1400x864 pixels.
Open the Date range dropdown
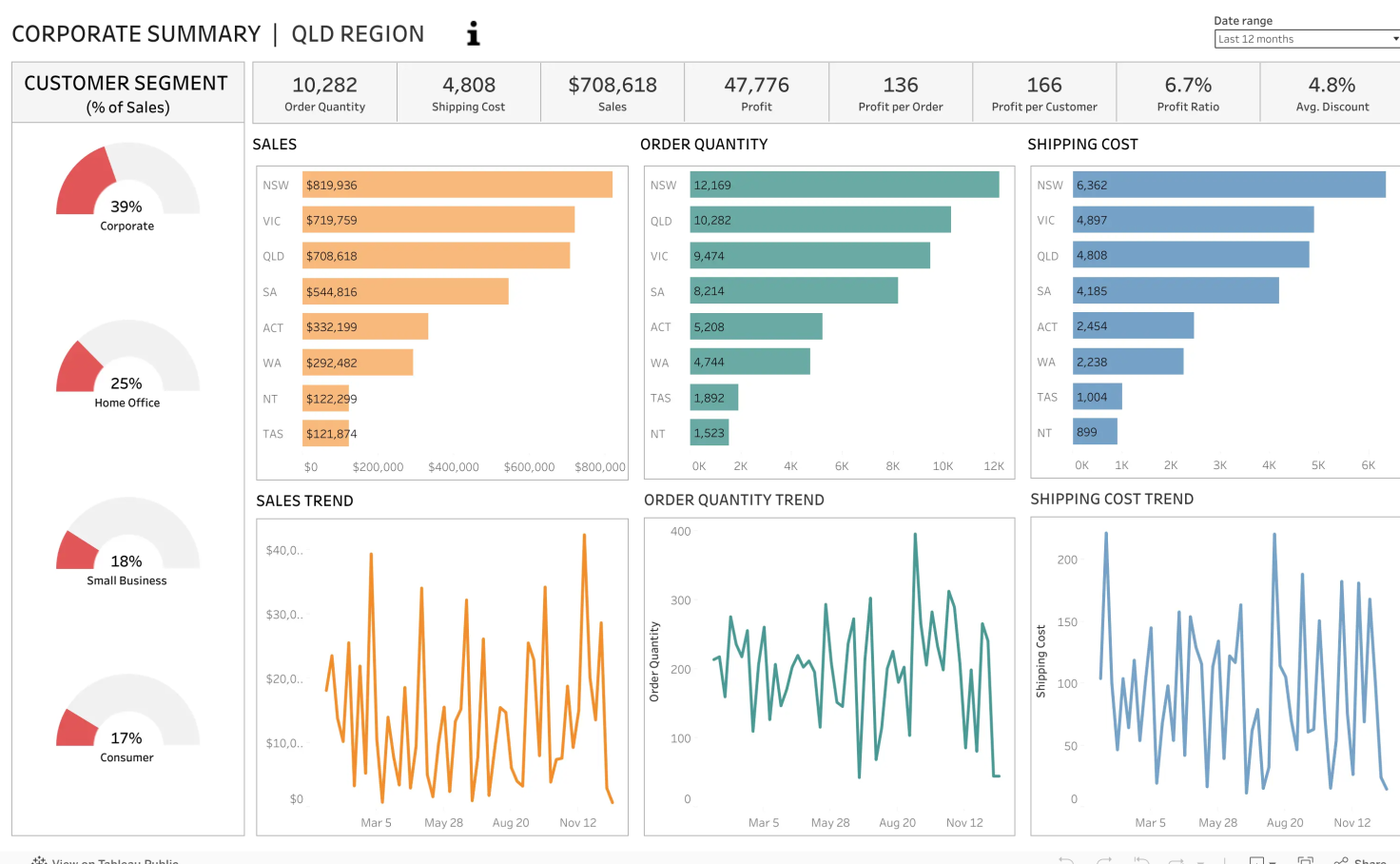(1308, 39)
